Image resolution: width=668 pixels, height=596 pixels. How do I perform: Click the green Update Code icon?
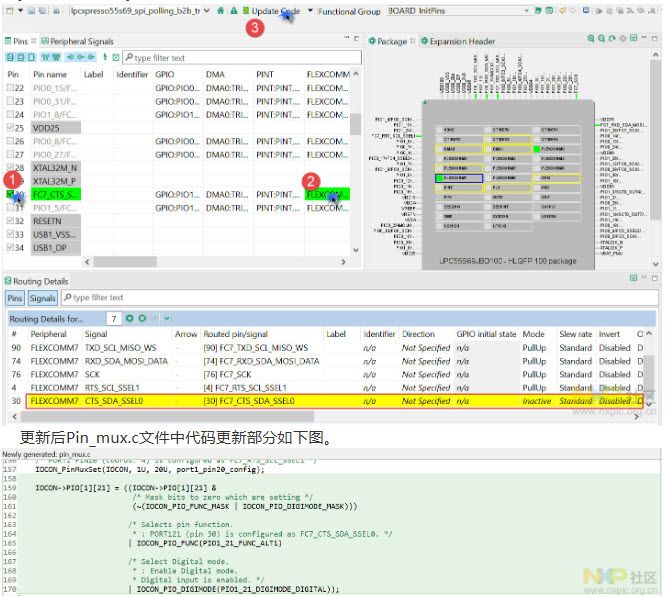coord(246,11)
